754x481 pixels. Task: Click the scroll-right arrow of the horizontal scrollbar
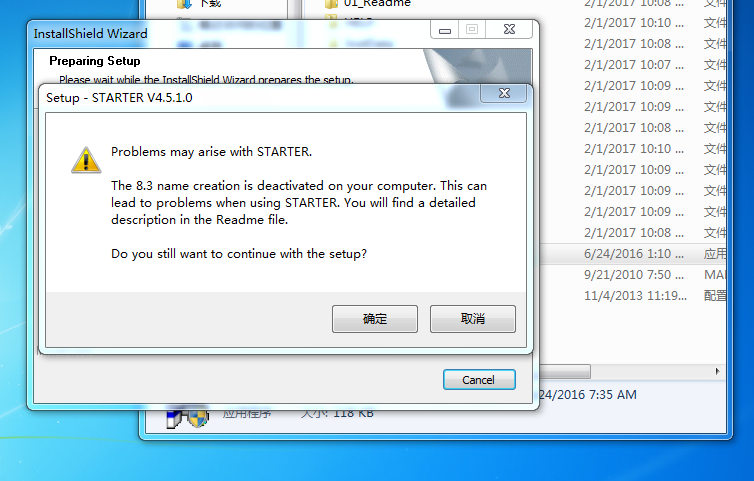[717, 371]
